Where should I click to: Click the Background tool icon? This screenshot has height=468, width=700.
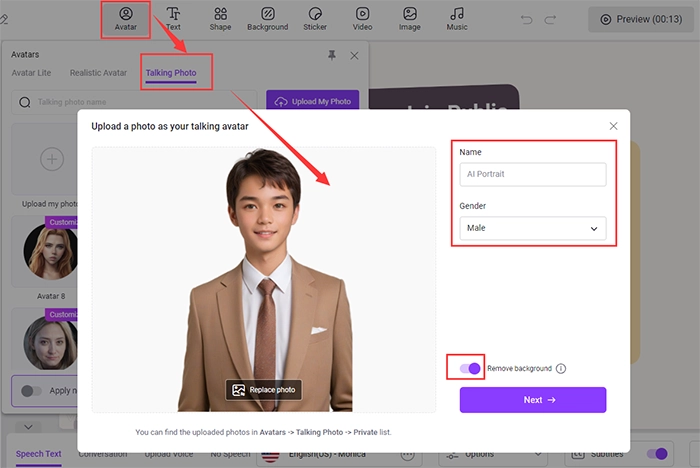(x=267, y=18)
